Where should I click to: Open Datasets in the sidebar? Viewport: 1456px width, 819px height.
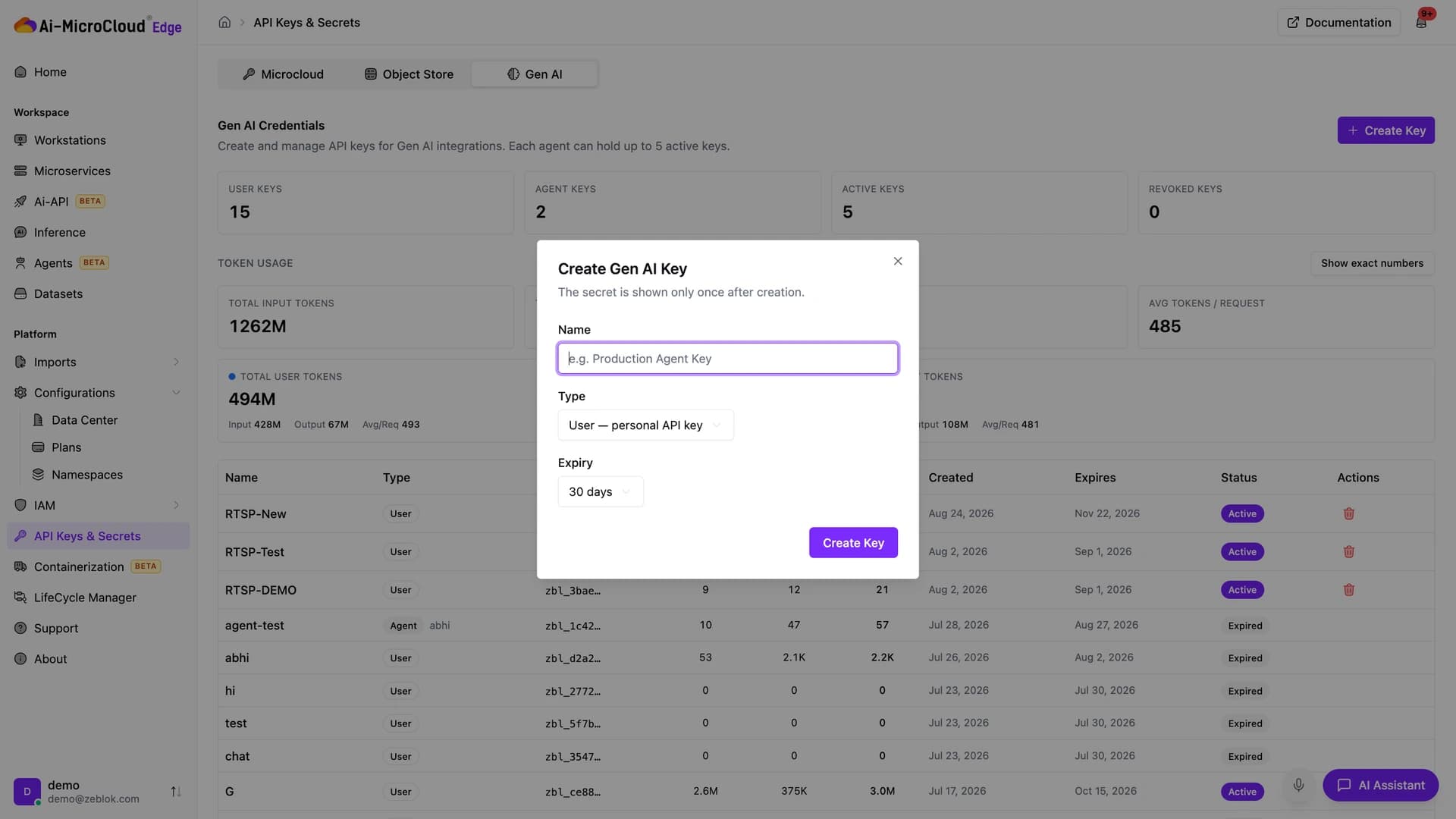coord(98,294)
